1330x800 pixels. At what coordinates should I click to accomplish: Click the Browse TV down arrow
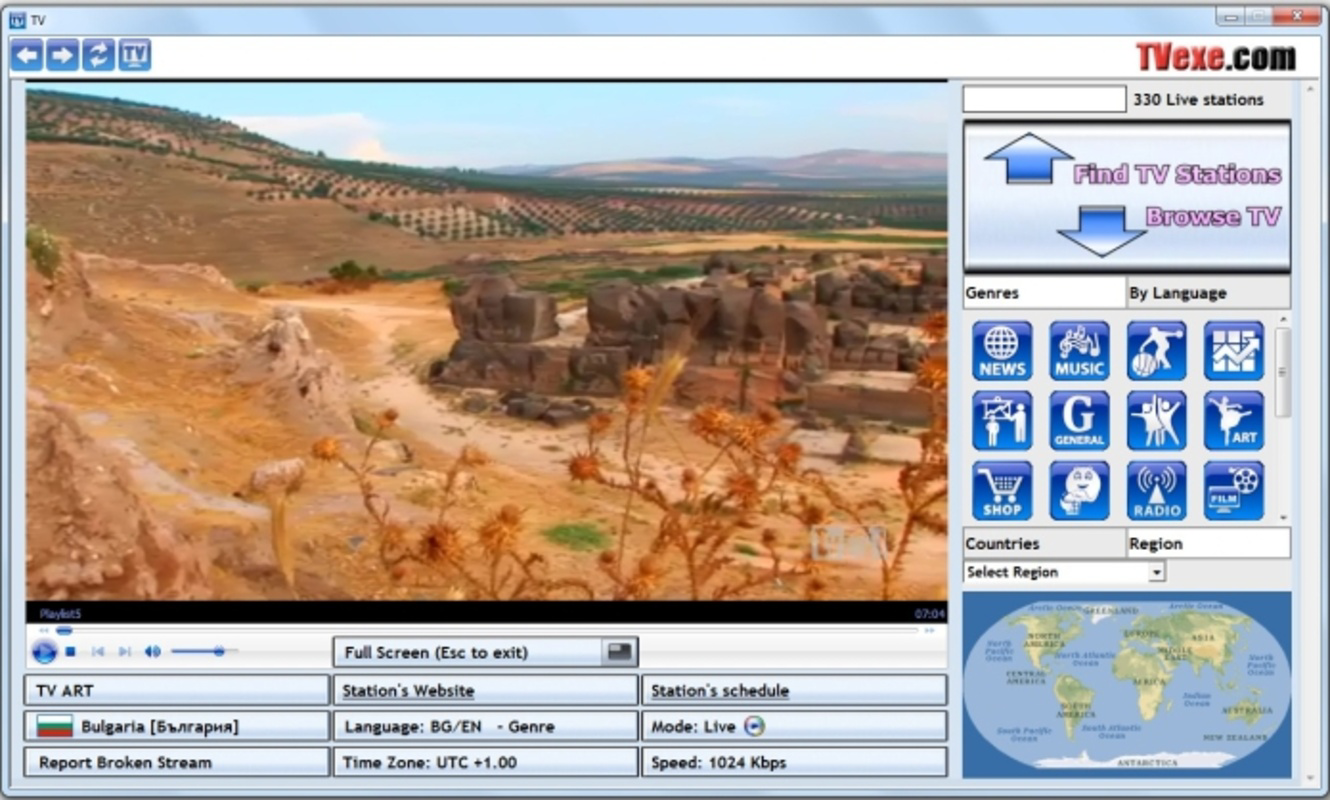[1101, 230]
